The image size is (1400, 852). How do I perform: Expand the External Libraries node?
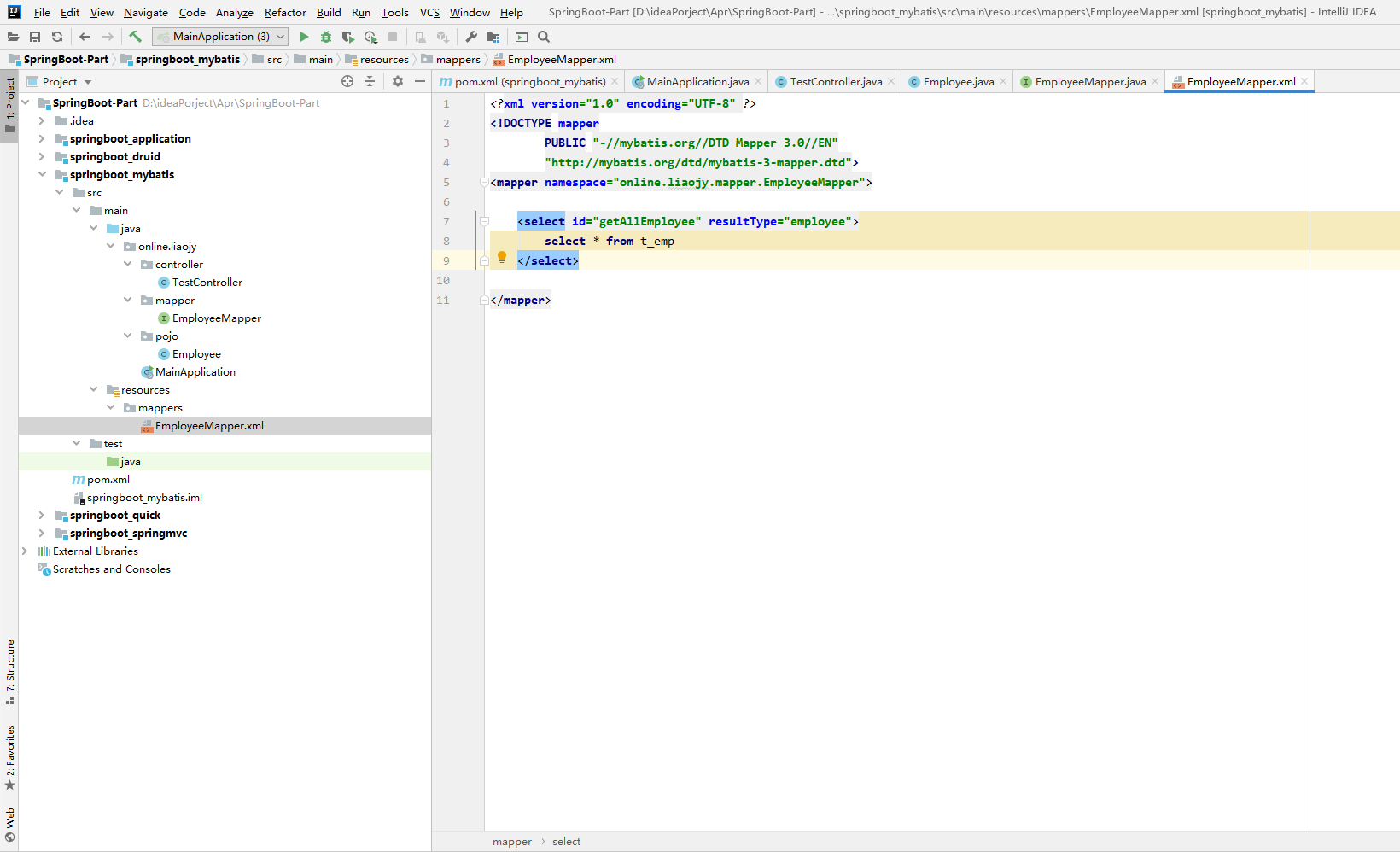point(25,551)
